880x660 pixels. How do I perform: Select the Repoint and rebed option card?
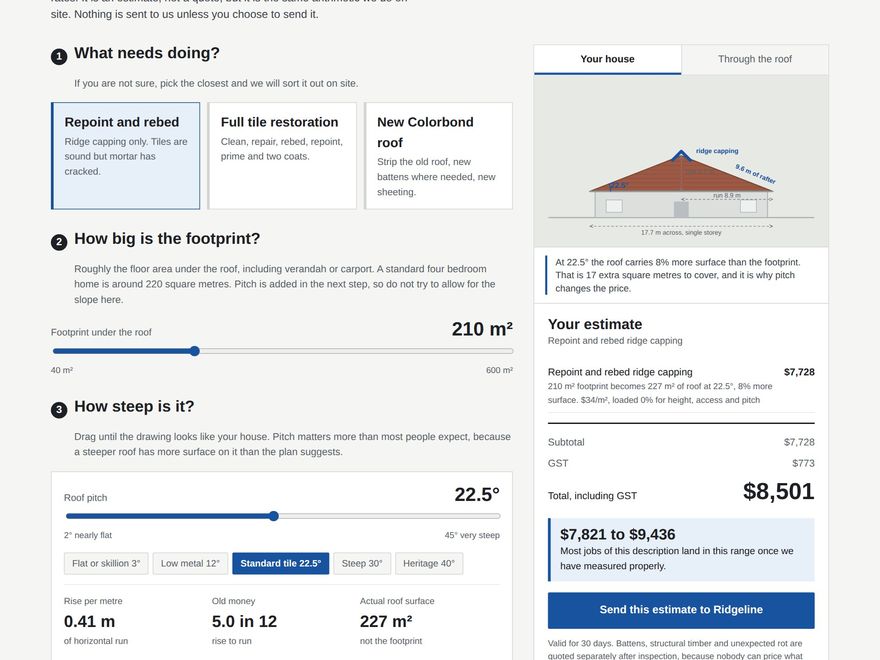tap(126, 155)
